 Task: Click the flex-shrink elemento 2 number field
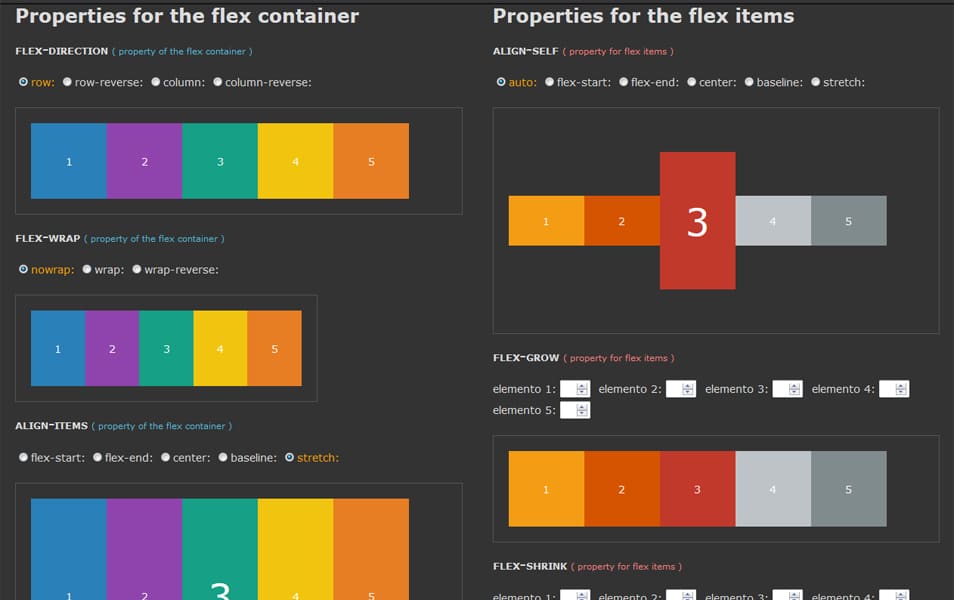(681, 595)
